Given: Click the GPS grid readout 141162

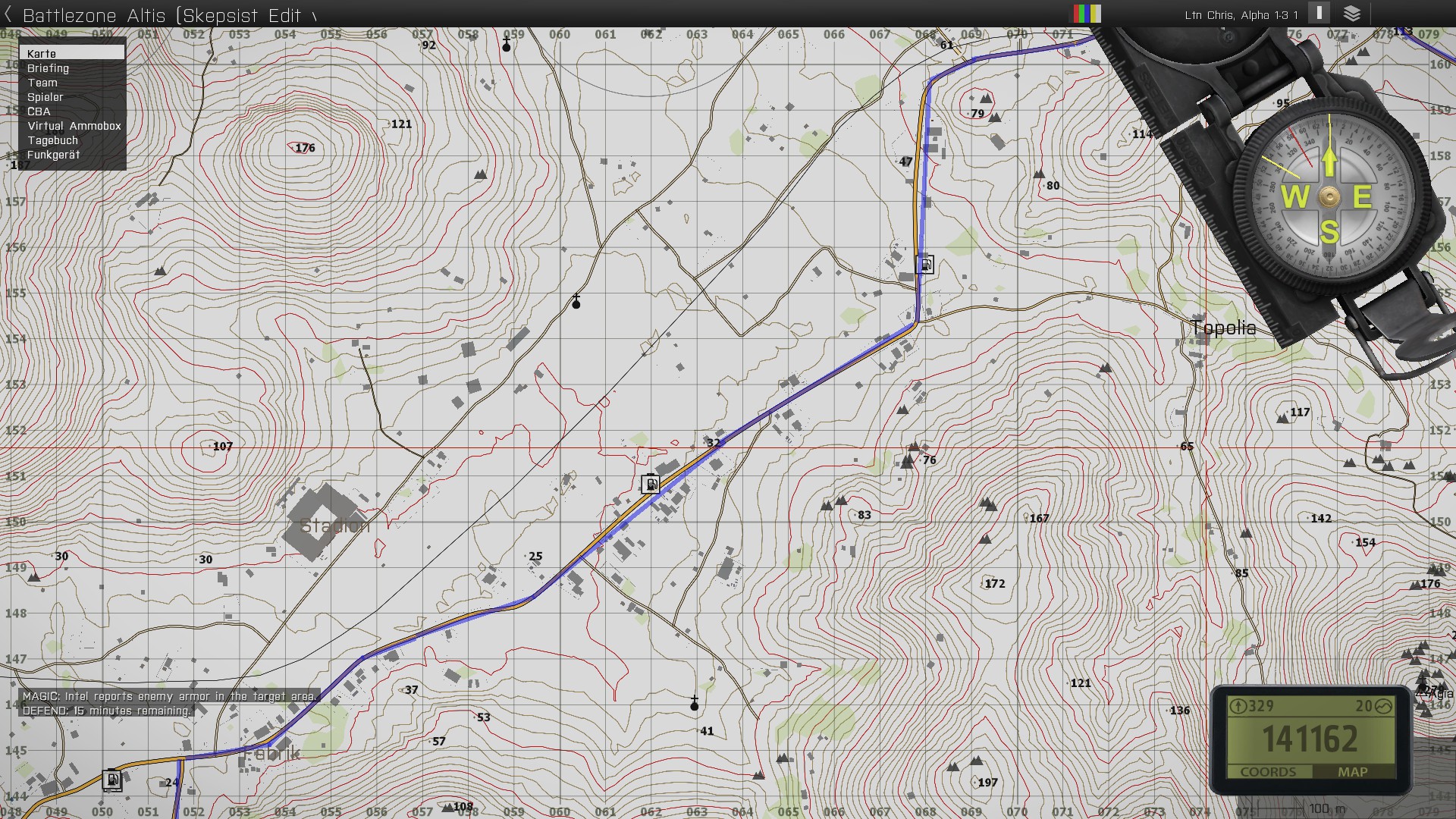Looking at the screenshot, I should click(x=1310, y=739).
